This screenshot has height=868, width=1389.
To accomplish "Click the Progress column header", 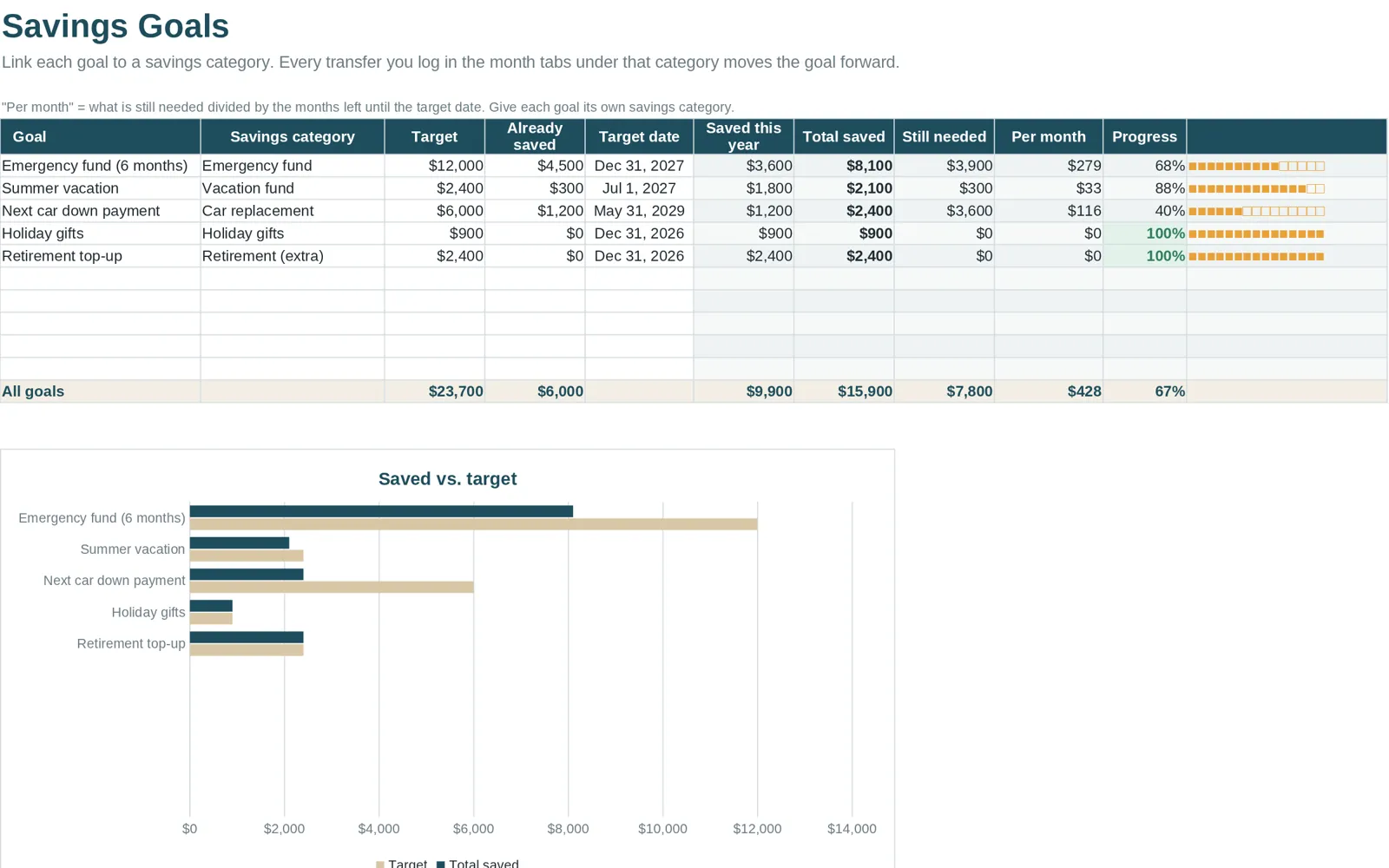I will point(1144,136).
